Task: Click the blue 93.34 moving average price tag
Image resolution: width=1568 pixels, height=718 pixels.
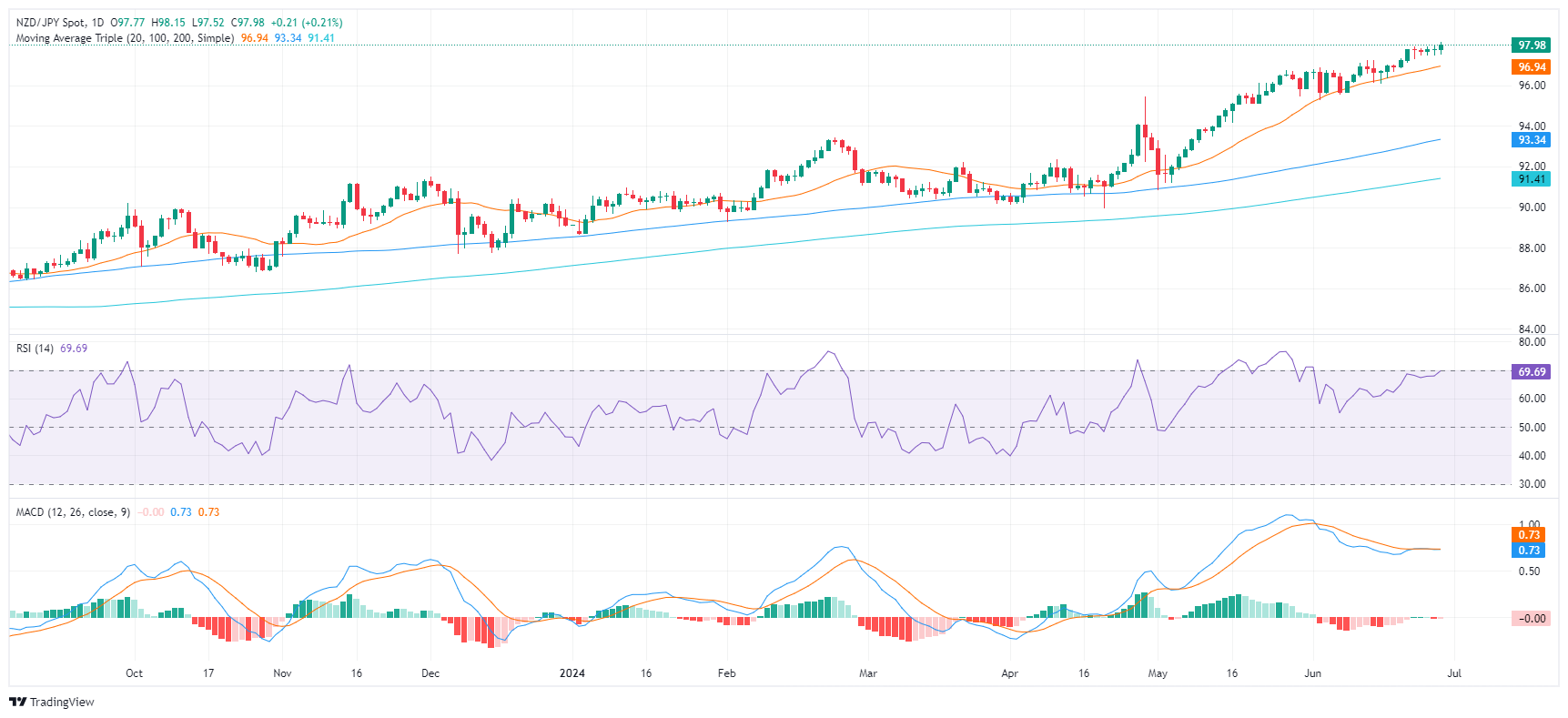Action: [x=1531, y=140]
